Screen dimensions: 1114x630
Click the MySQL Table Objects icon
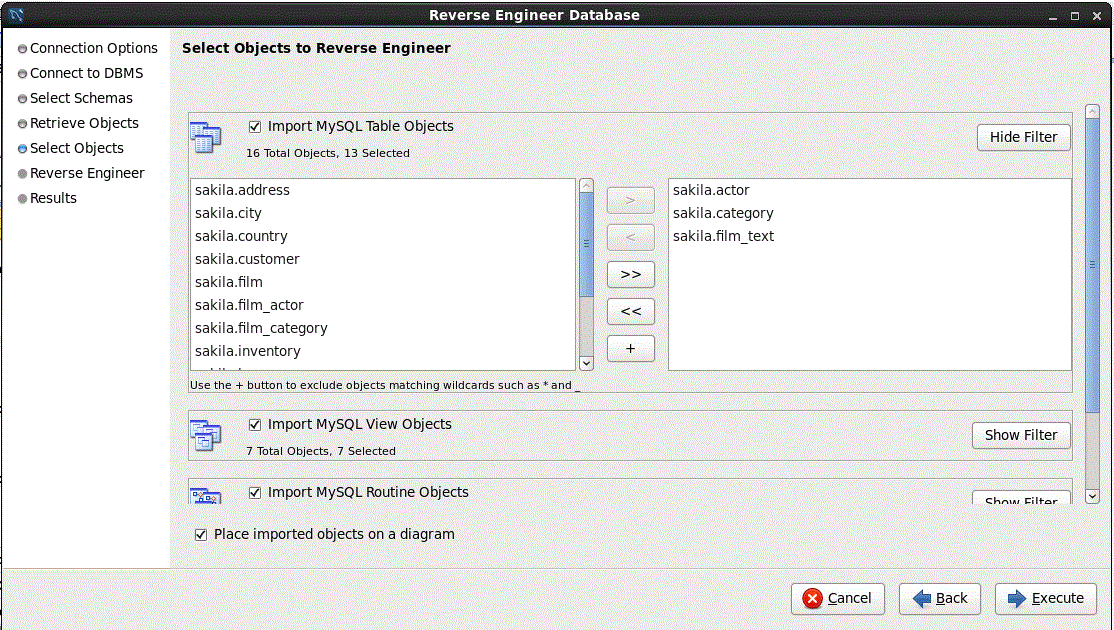pos(205,137)
